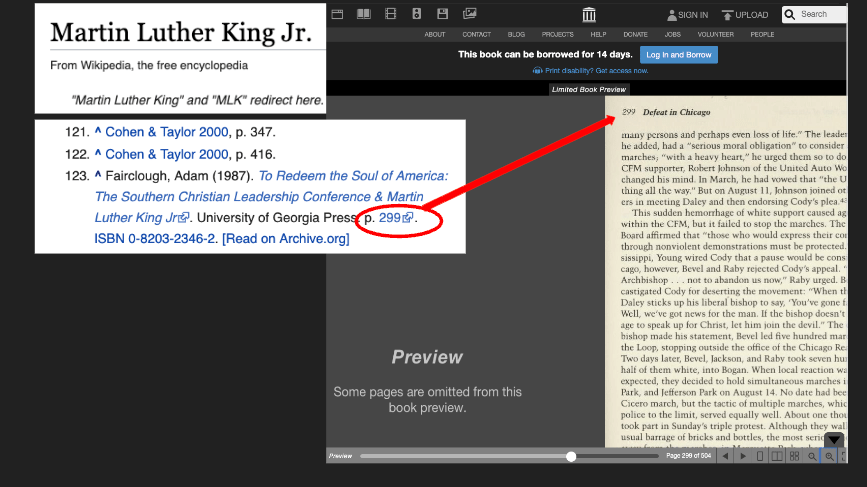The width and height of the screenshot is (867, 487).
Task: Click UPLOAD text link
Action: pyautogui.click(x=751, y=15)
